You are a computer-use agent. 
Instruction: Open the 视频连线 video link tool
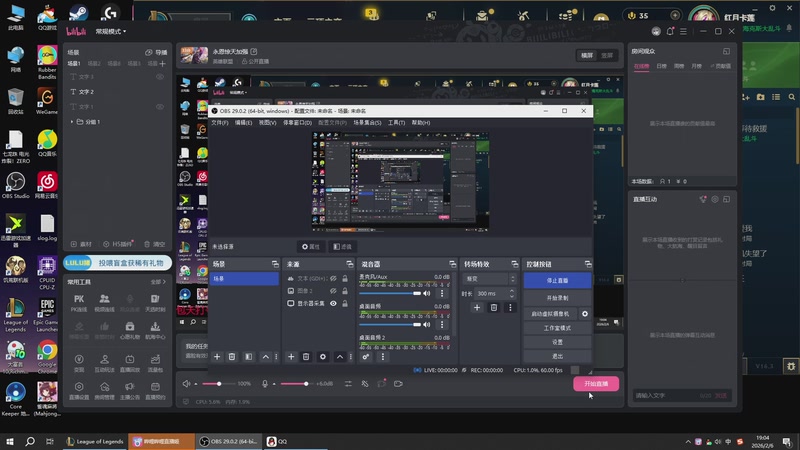pyautogui.click(x=105, y=303)
